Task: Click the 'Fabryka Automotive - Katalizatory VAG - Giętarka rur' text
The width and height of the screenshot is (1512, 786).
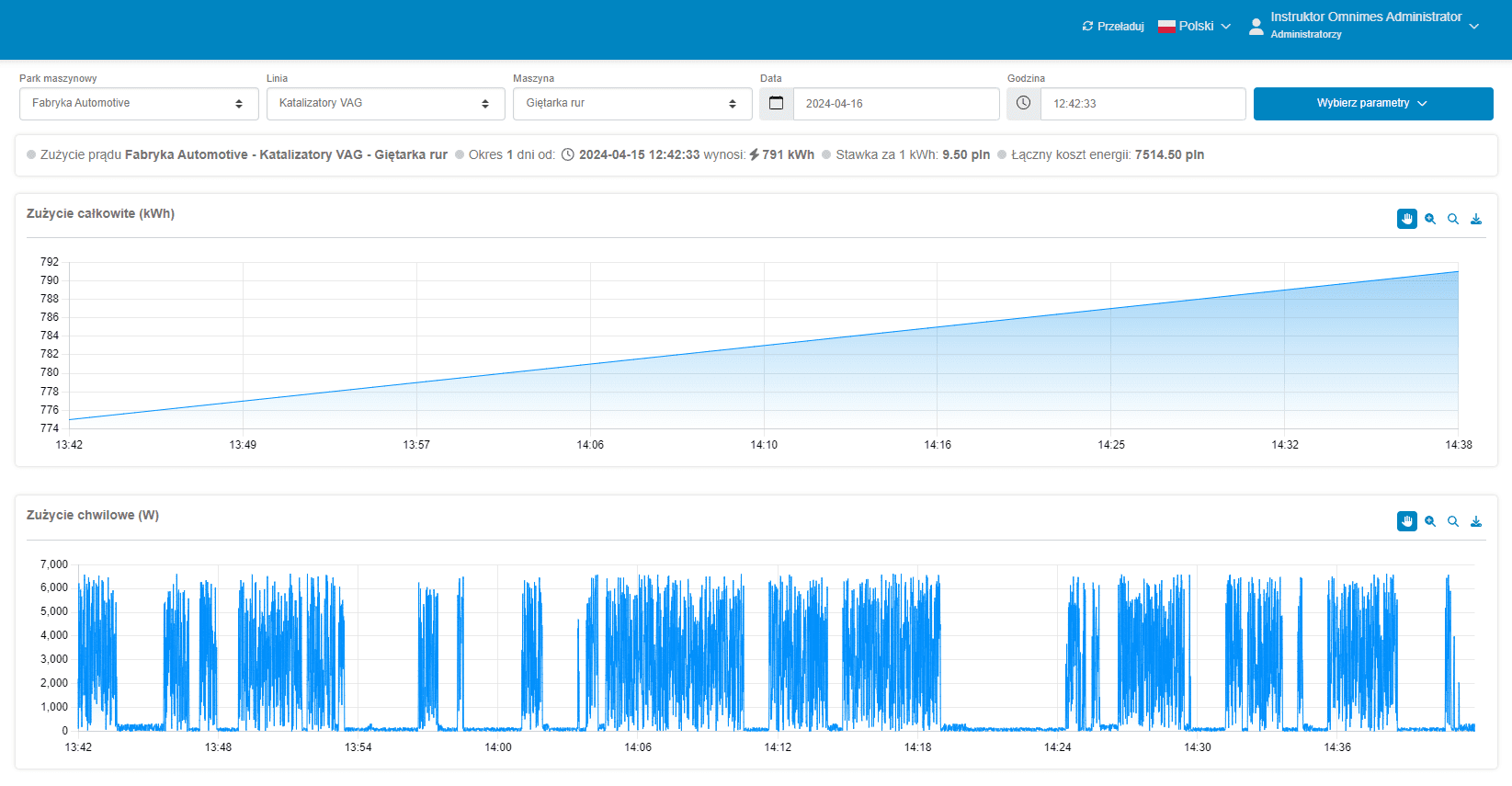Action: coord(286,154)
